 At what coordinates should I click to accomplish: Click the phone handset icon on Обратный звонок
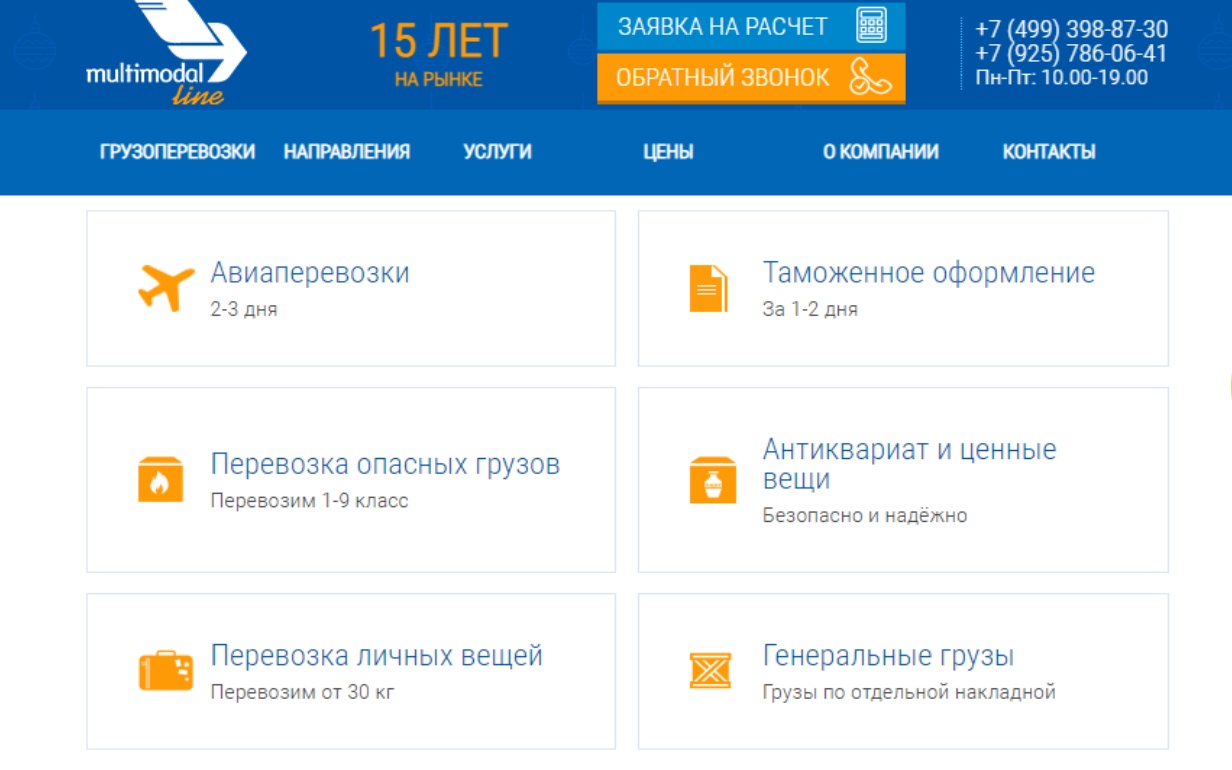[872, 76]
